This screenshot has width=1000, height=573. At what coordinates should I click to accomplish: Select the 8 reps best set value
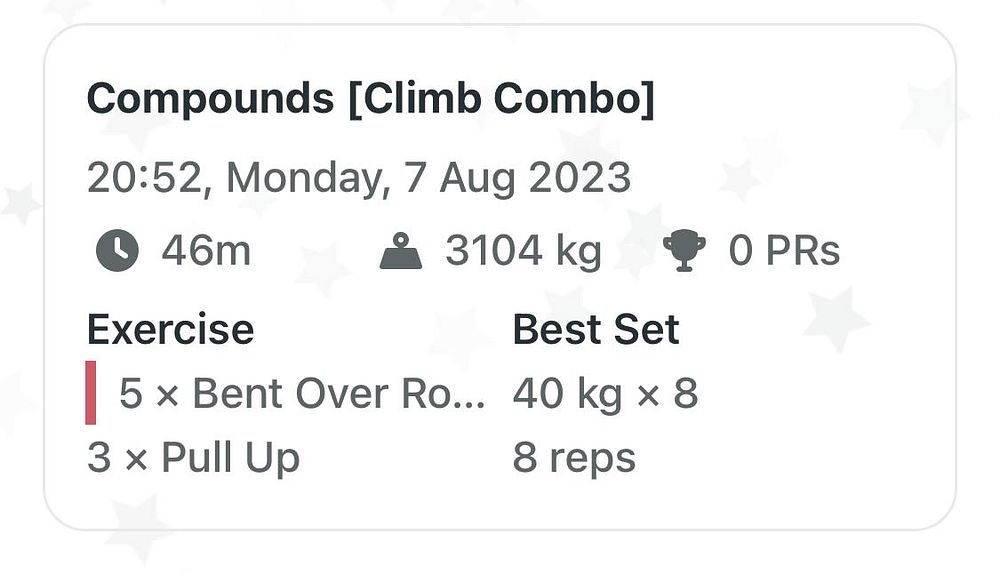coord(574,458)
